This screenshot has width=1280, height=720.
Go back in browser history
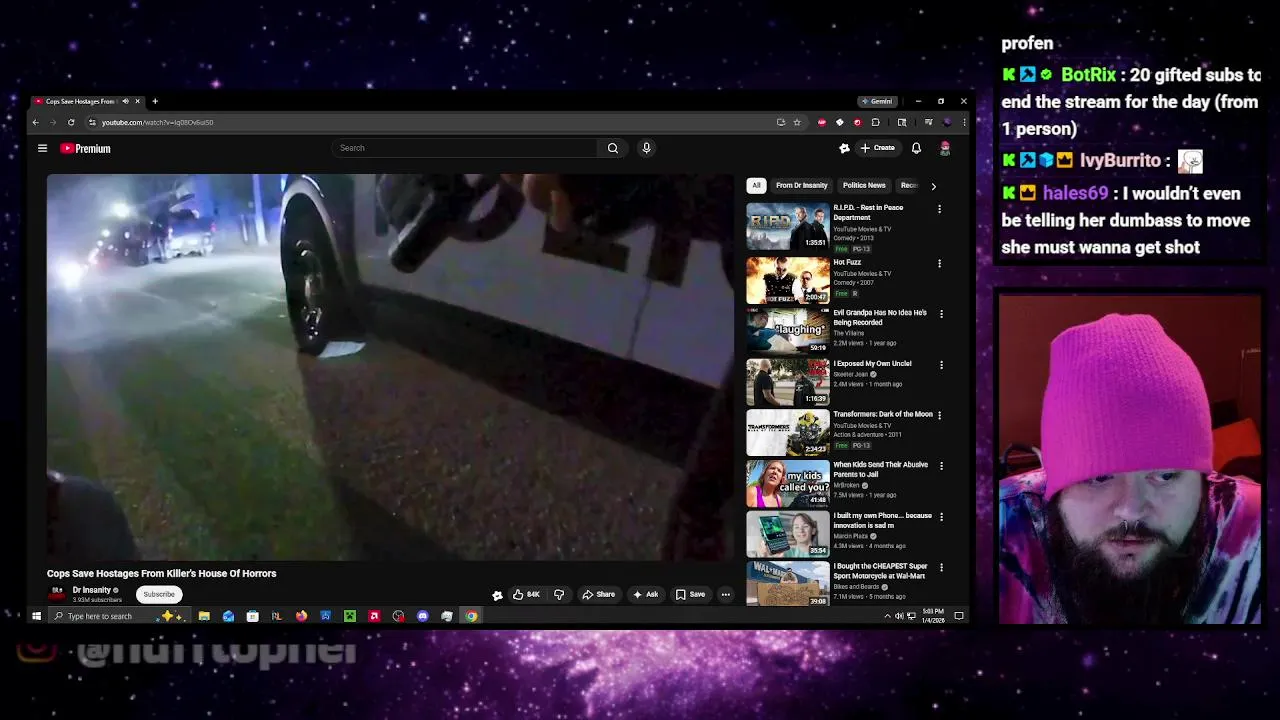point(35,122)
